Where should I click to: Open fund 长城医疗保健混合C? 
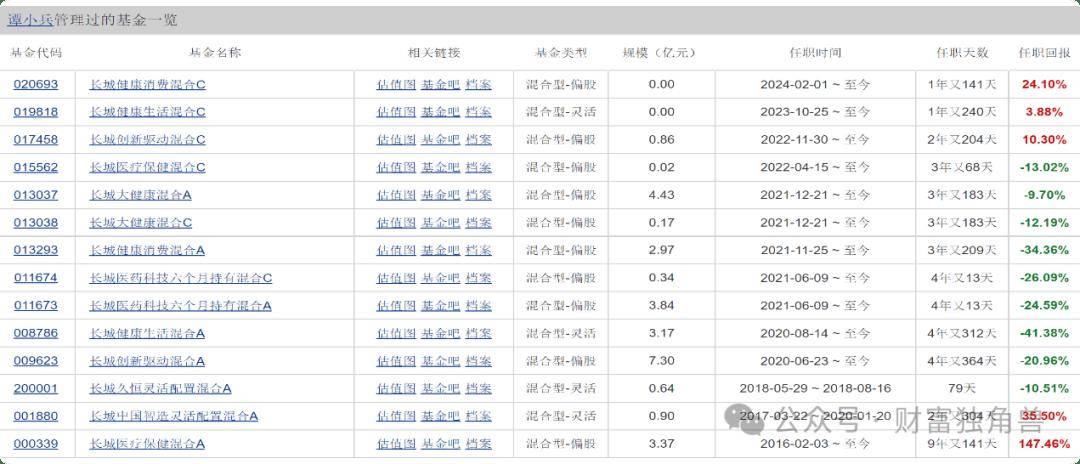coord(147,167)
